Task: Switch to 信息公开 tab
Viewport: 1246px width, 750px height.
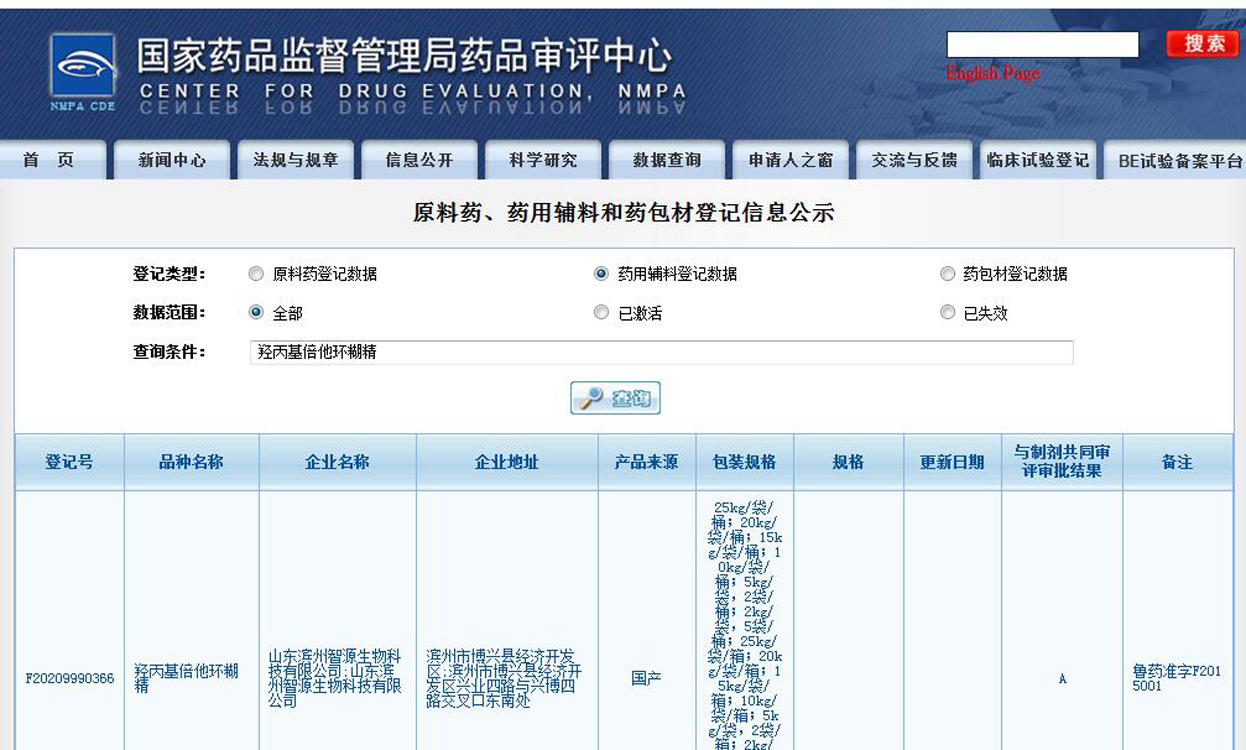Action: (x=419, y=160)
